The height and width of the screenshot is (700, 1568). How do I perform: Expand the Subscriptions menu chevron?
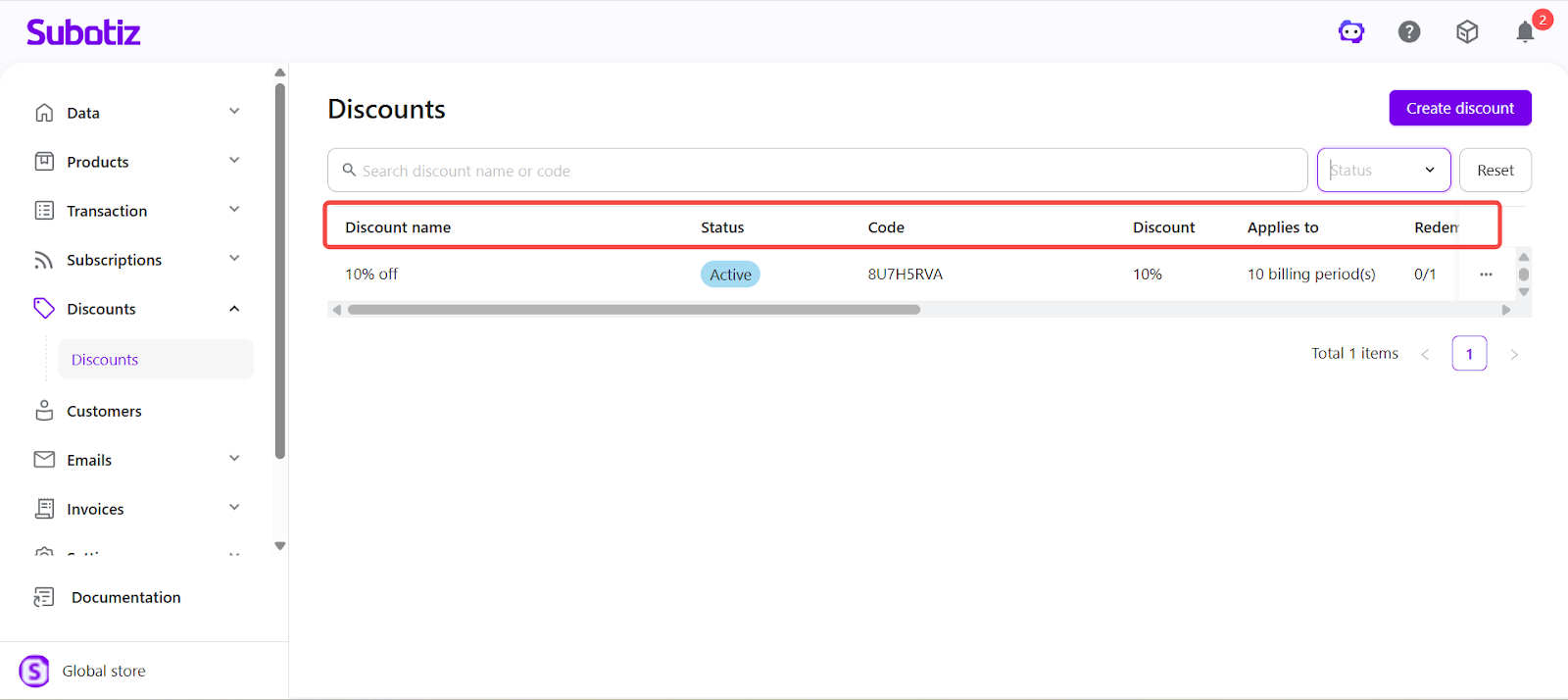click(234, 259)
